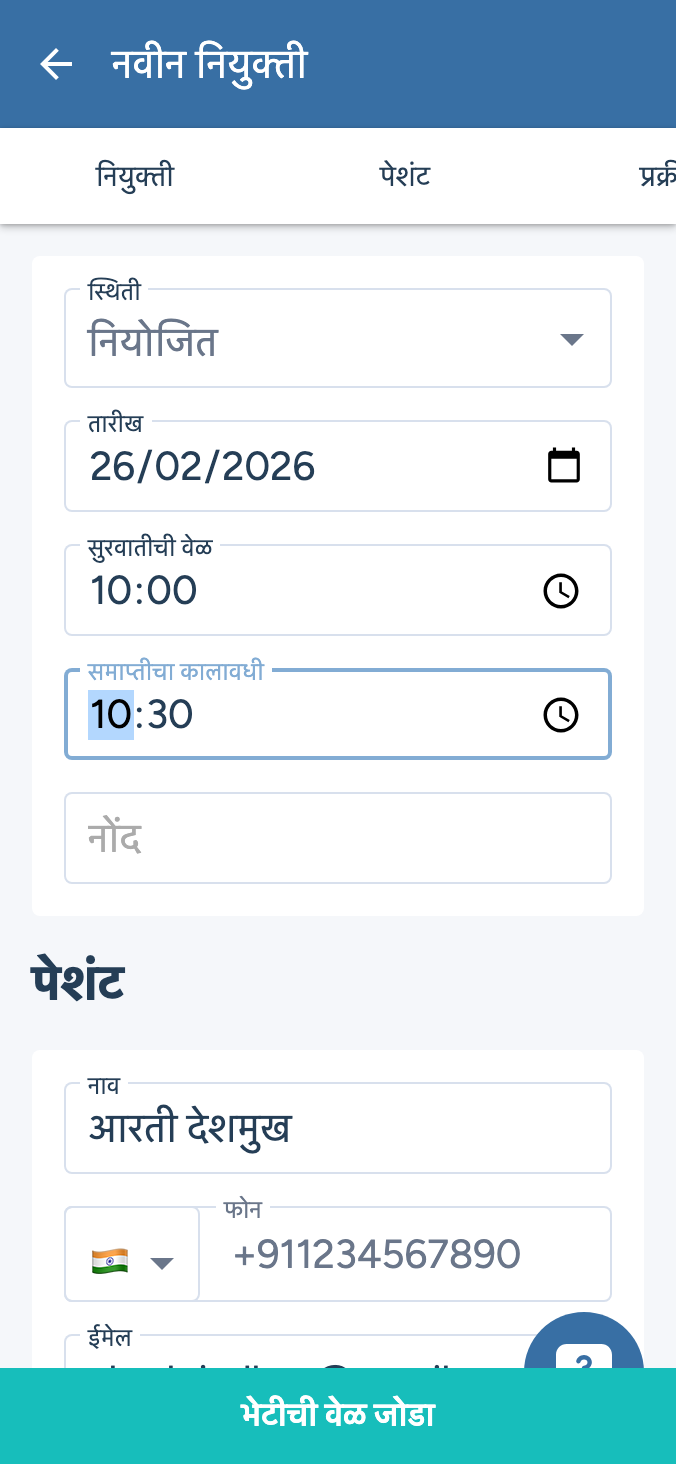Focus the नाव name field

coord(338,1128)
